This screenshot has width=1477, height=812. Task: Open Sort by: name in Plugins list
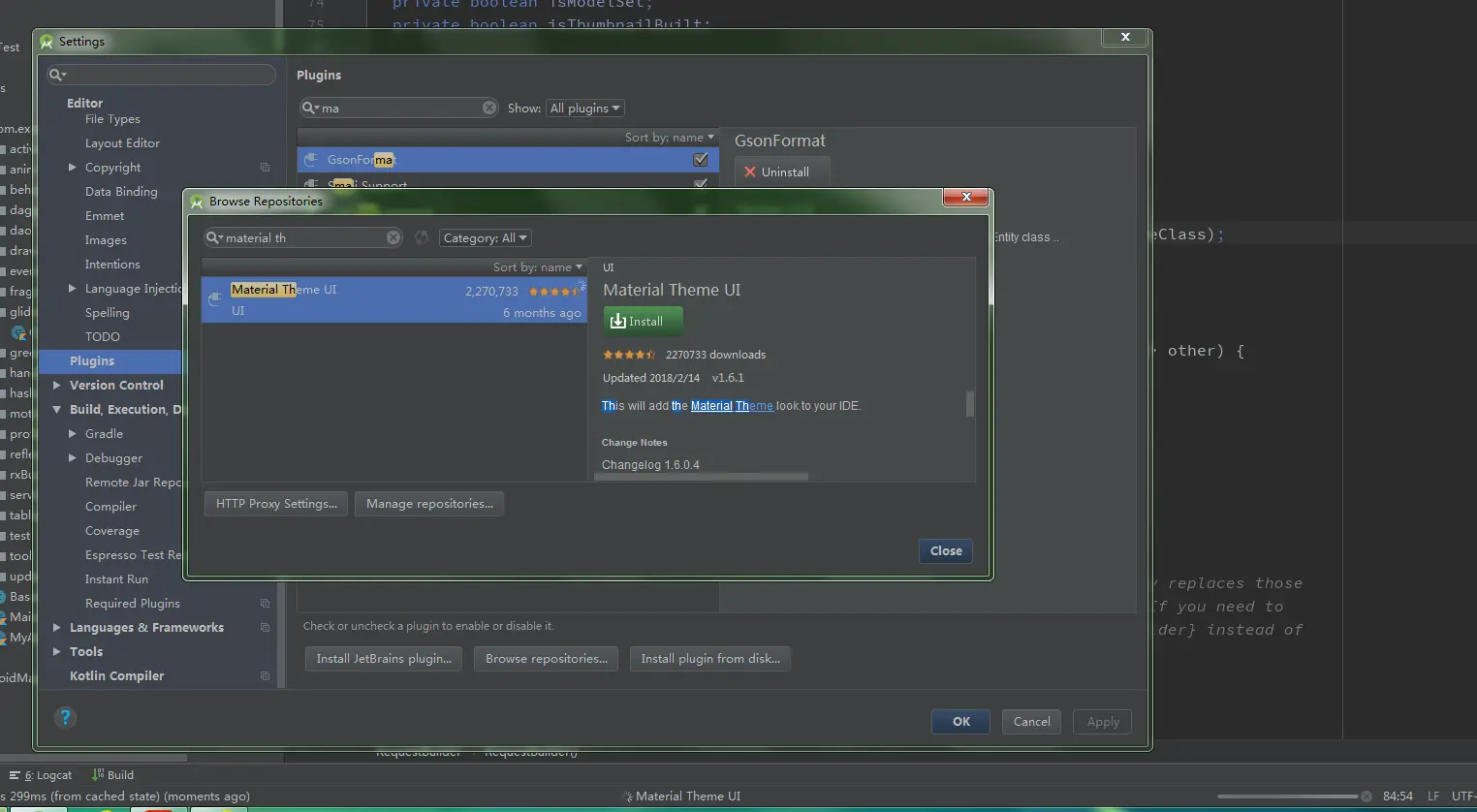670,138
